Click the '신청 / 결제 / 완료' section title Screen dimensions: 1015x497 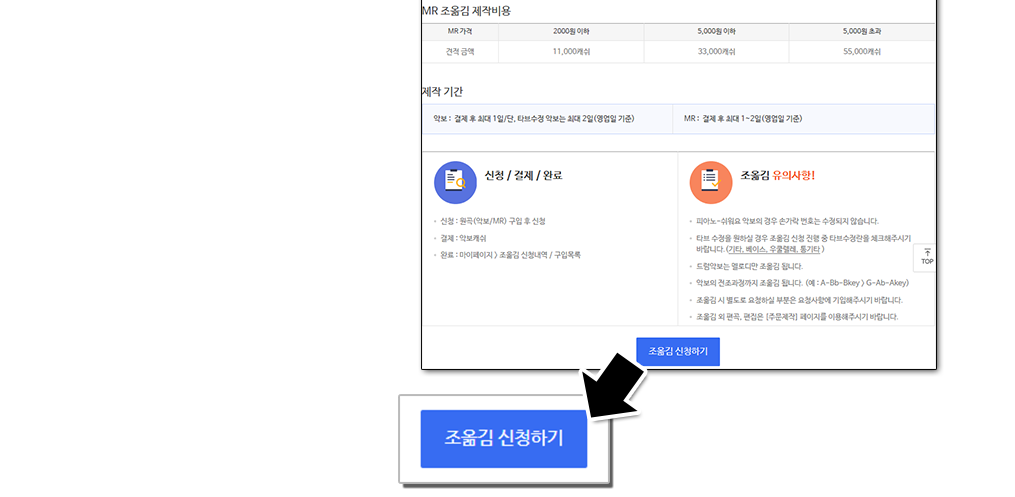coord(523,175)
